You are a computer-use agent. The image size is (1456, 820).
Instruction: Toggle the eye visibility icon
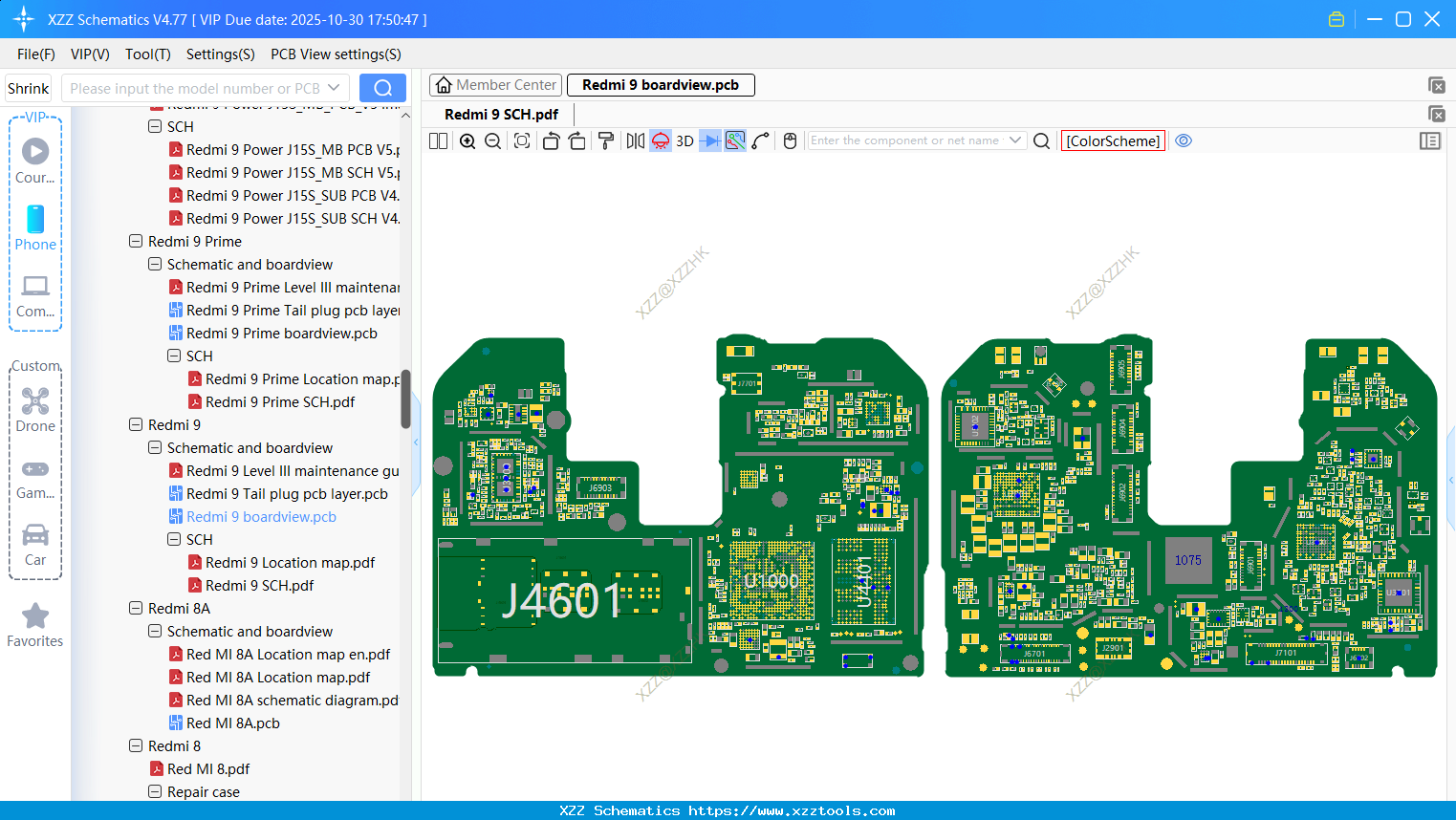[x=1184, y=140]
